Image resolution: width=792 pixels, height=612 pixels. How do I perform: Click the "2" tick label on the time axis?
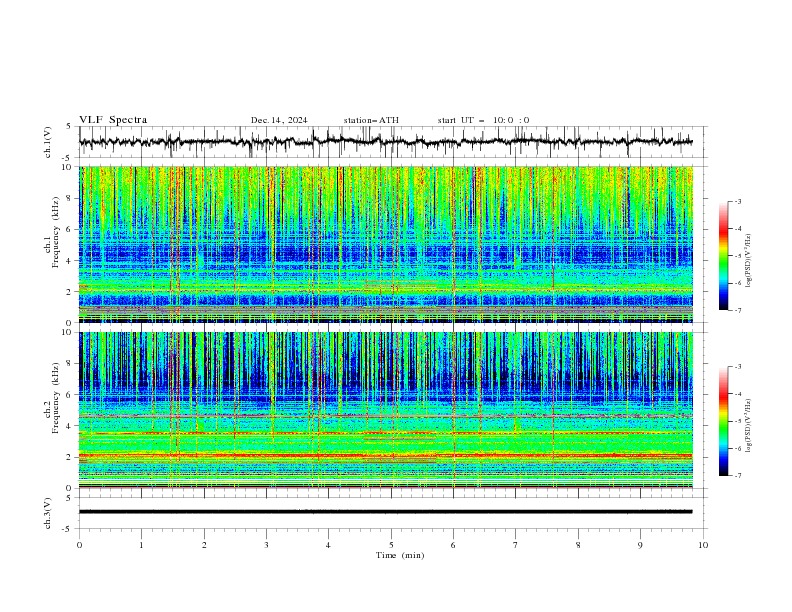pos(204,545)
